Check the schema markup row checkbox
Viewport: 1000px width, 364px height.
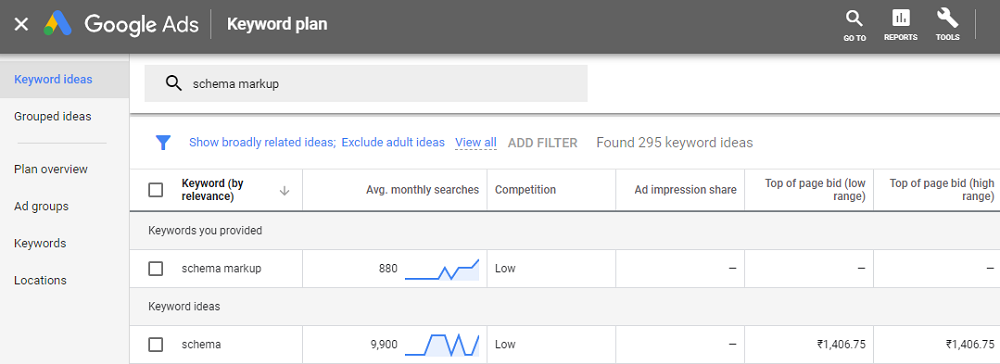(156, 268)
